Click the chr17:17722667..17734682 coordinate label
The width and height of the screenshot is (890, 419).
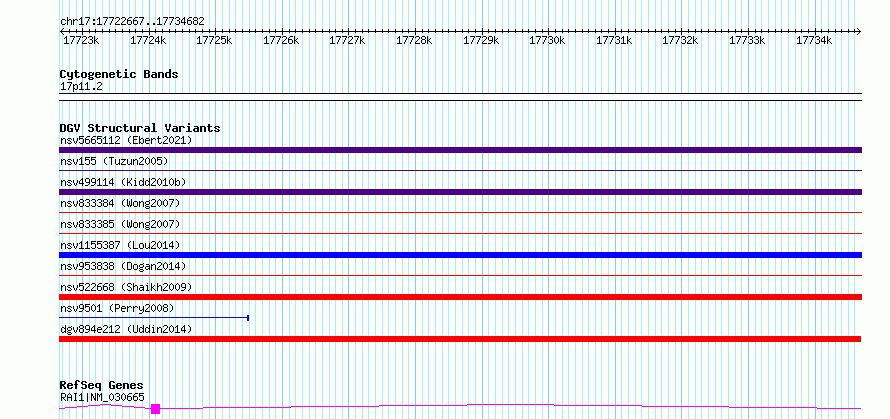point(132,21)
